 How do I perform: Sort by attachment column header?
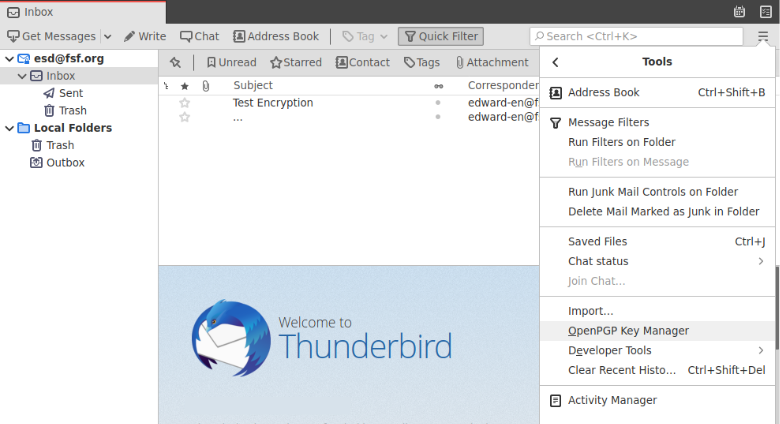[205, 86]
